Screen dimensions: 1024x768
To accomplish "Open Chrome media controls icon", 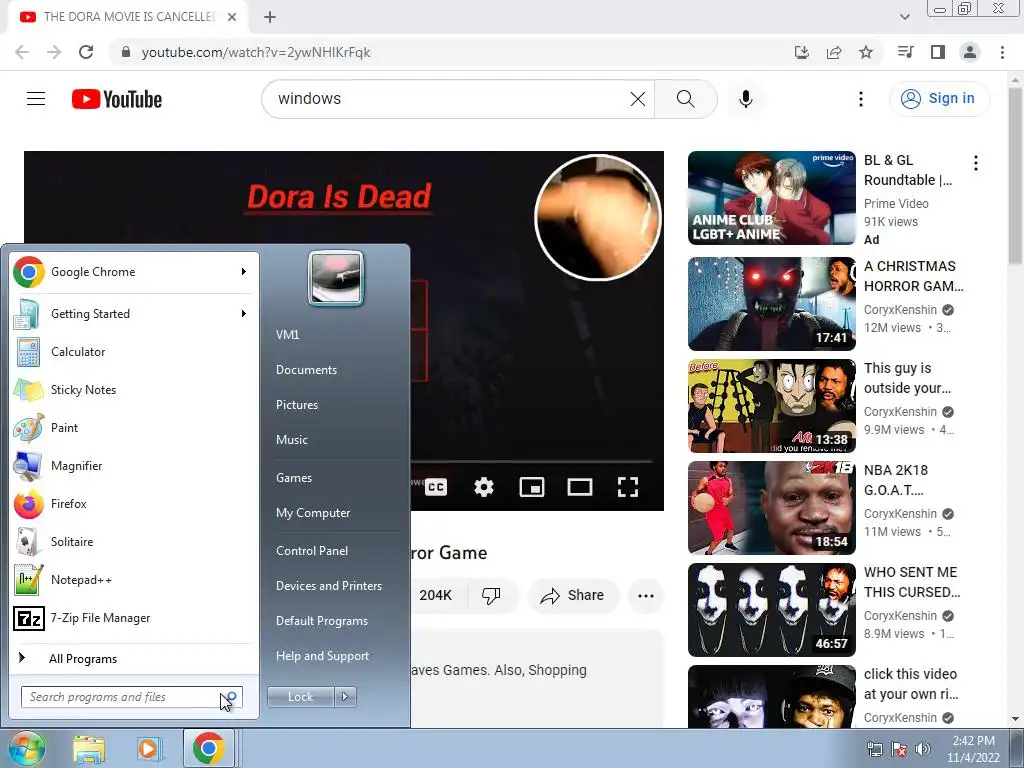I will click(905, 52).
